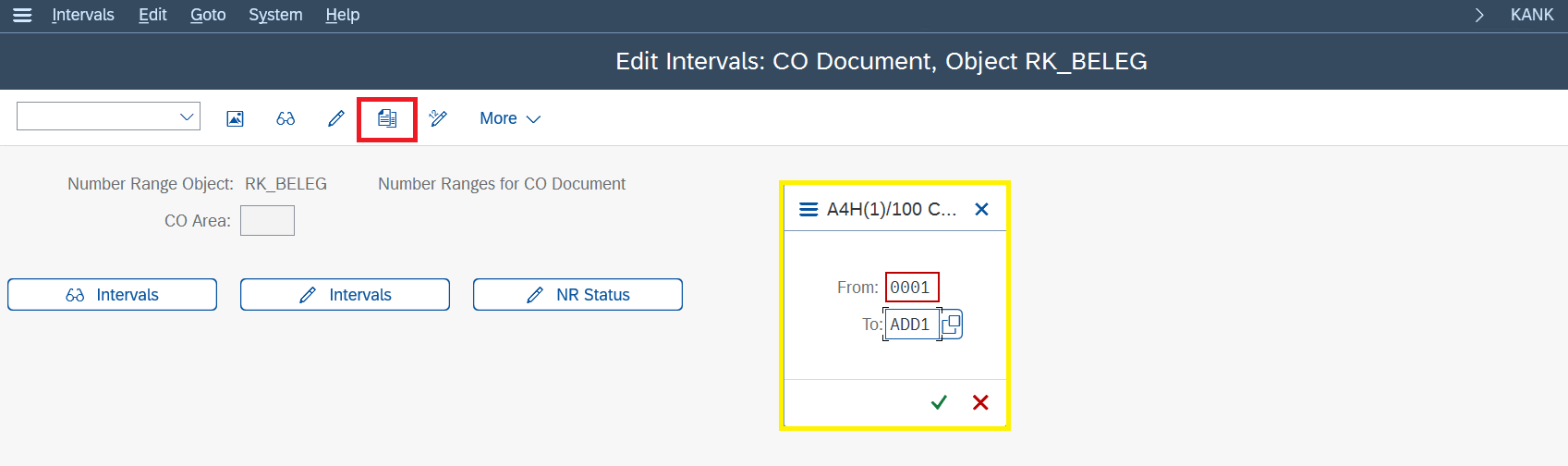Open the Intervals menu
1568x466 pixels.
(83, 15)
